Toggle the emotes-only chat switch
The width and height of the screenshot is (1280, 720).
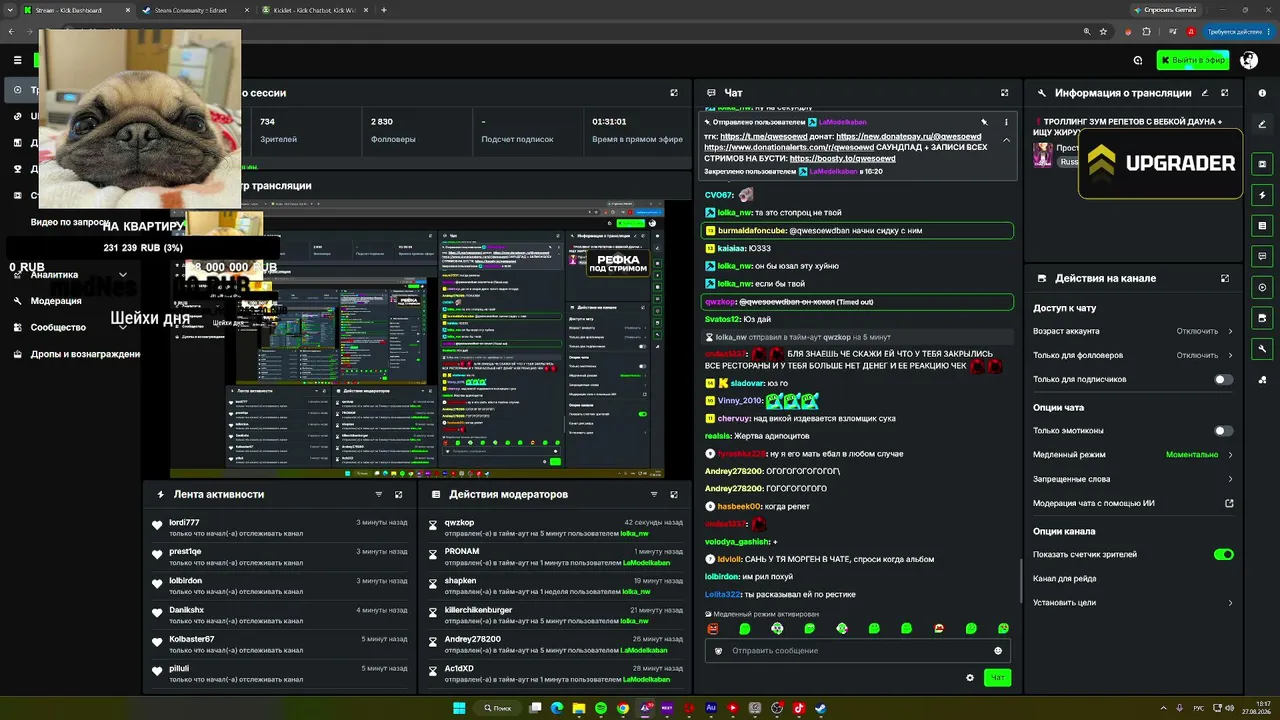1223,431
